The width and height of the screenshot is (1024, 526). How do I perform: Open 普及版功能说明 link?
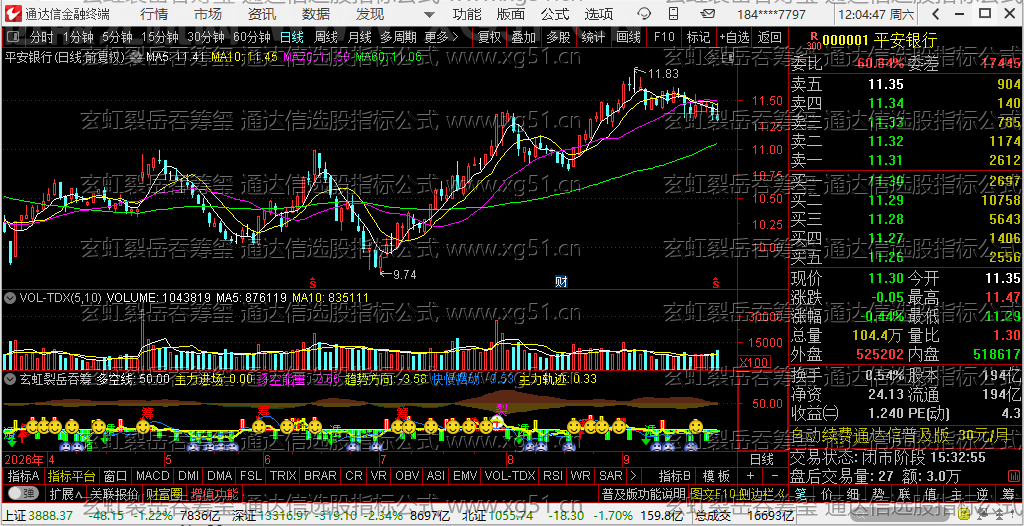[644, 493]
